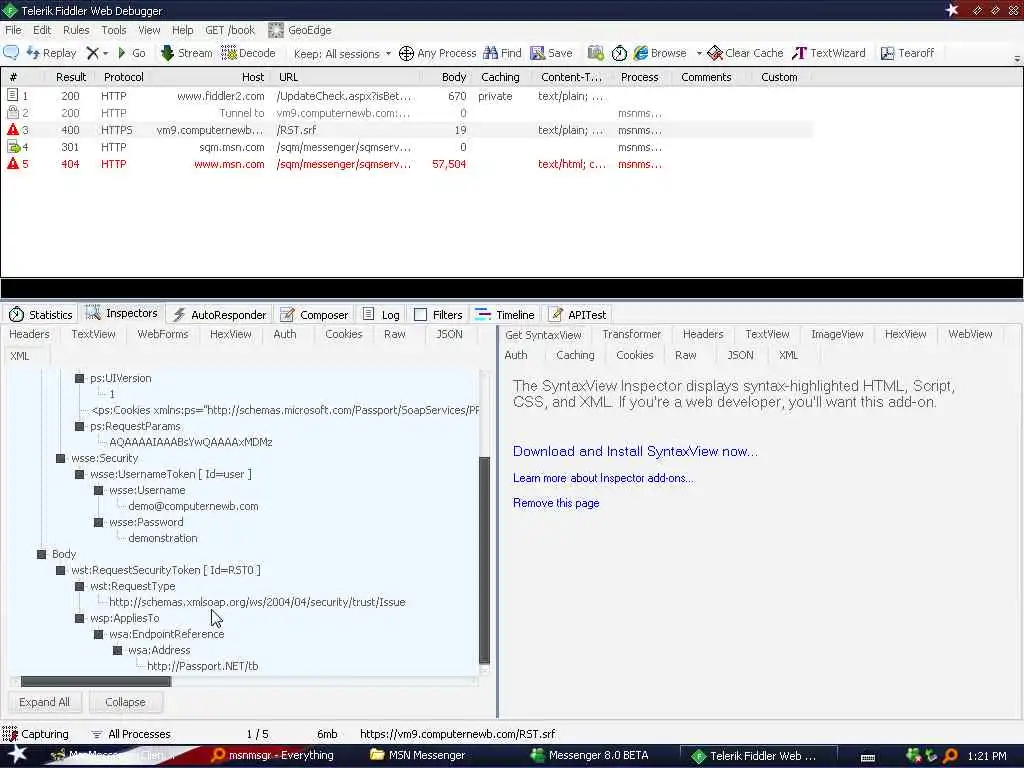Viewport: 1024px width, 768px height.
Task: Toggle Stream mode in toolbar
Action: [x=187, y=53]
